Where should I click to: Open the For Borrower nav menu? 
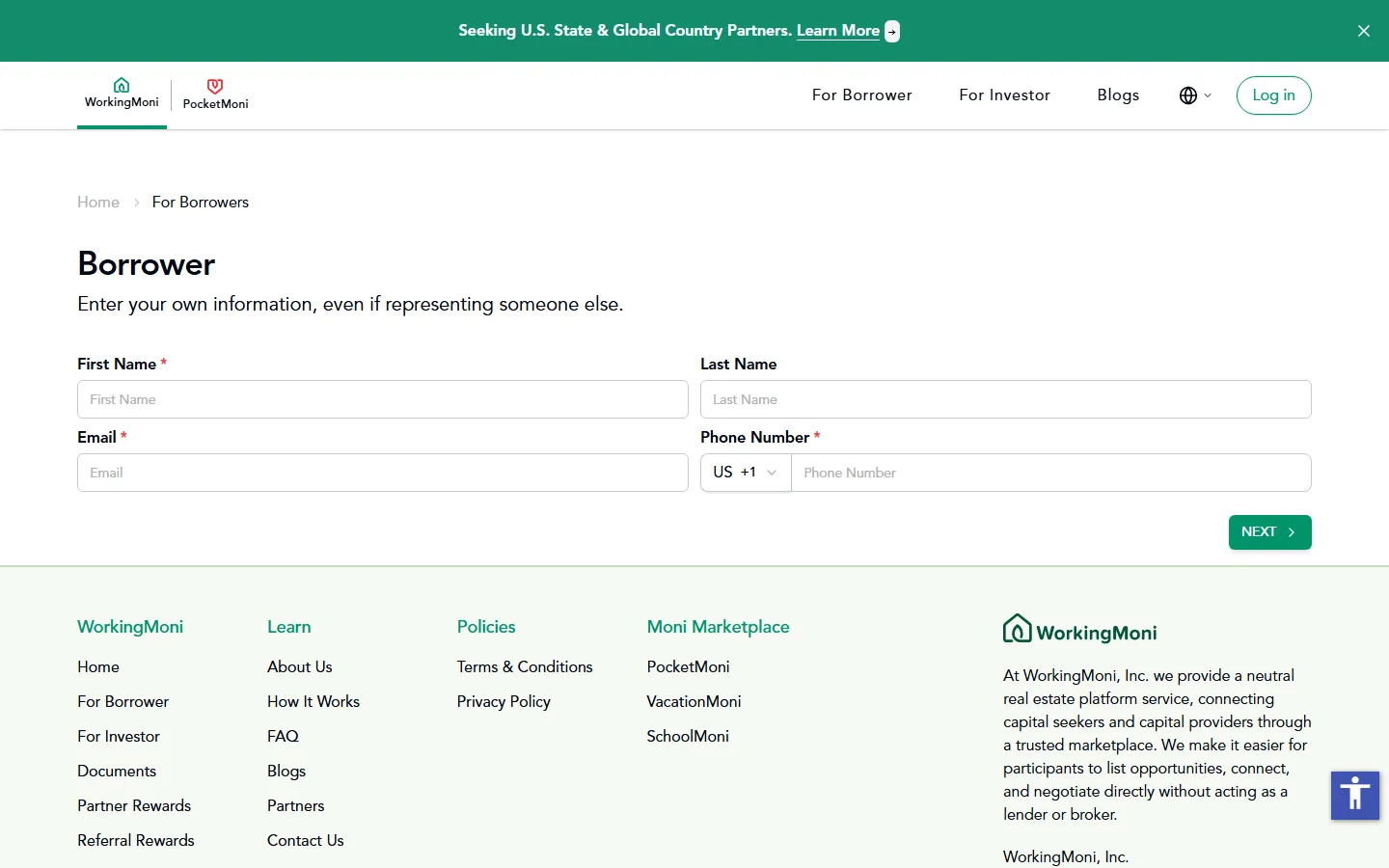(861, 95)
